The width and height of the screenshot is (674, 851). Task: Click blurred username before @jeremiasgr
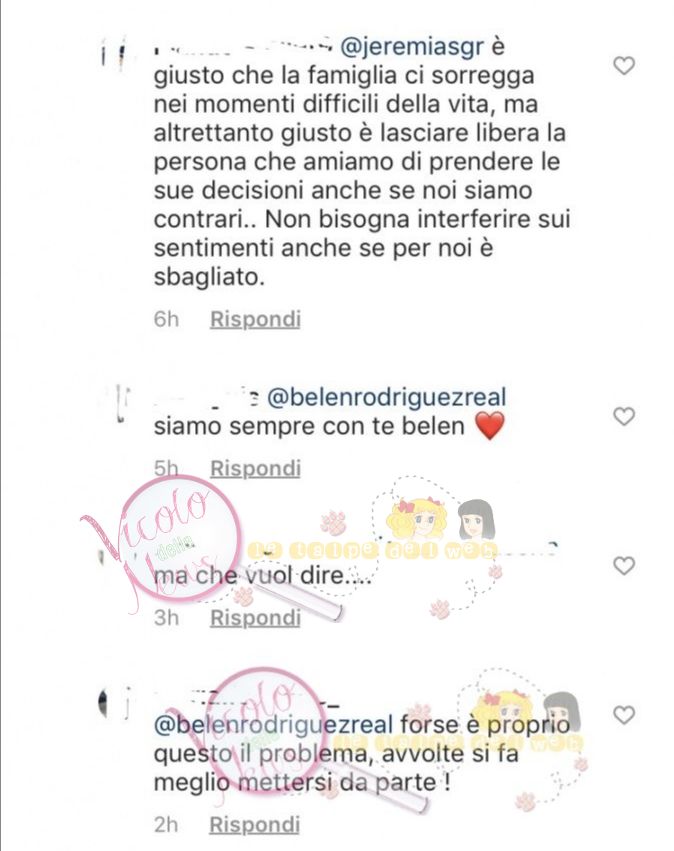(x=243, y=48)
